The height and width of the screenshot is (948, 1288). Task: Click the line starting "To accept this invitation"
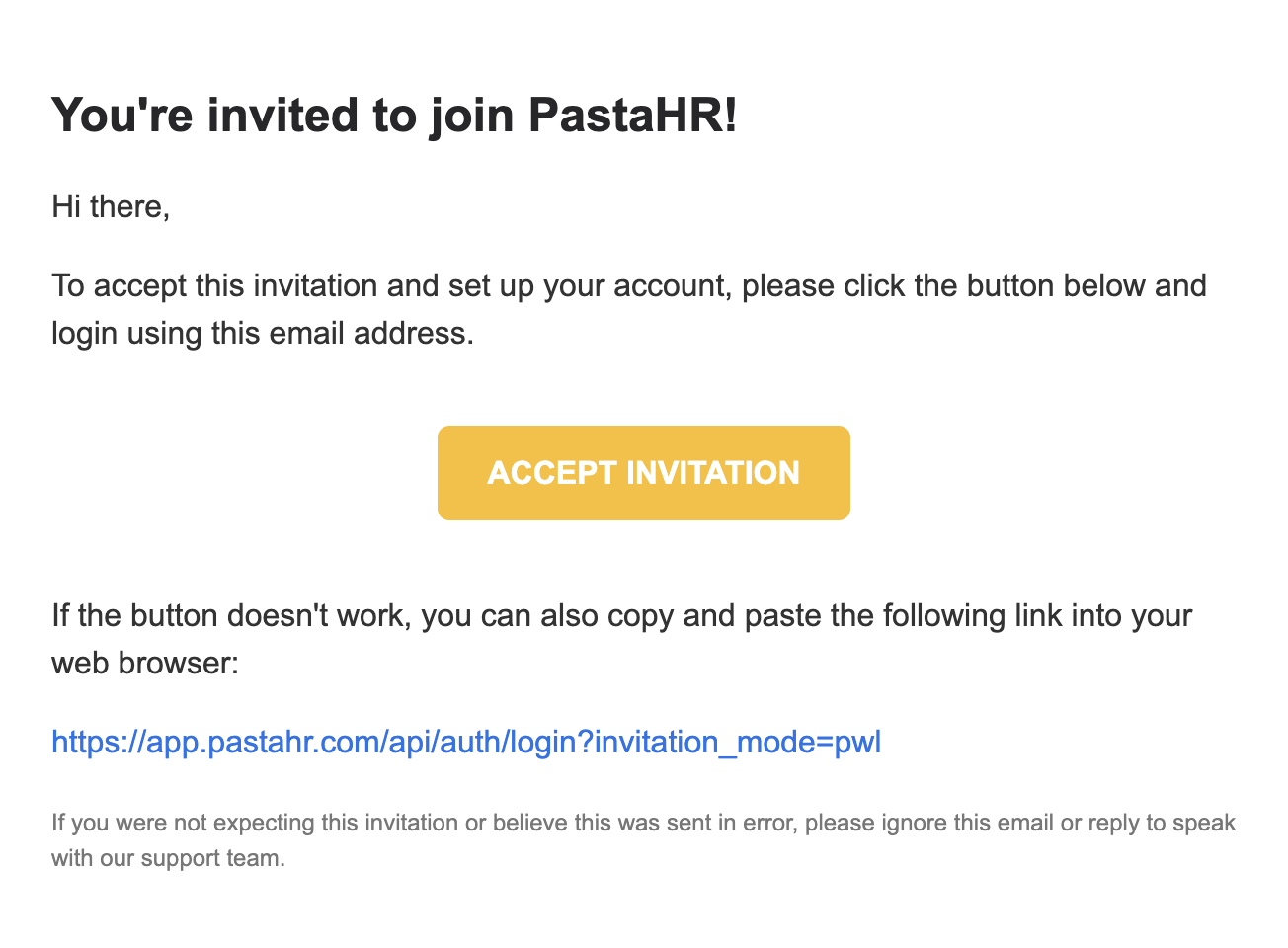[628, 285]
